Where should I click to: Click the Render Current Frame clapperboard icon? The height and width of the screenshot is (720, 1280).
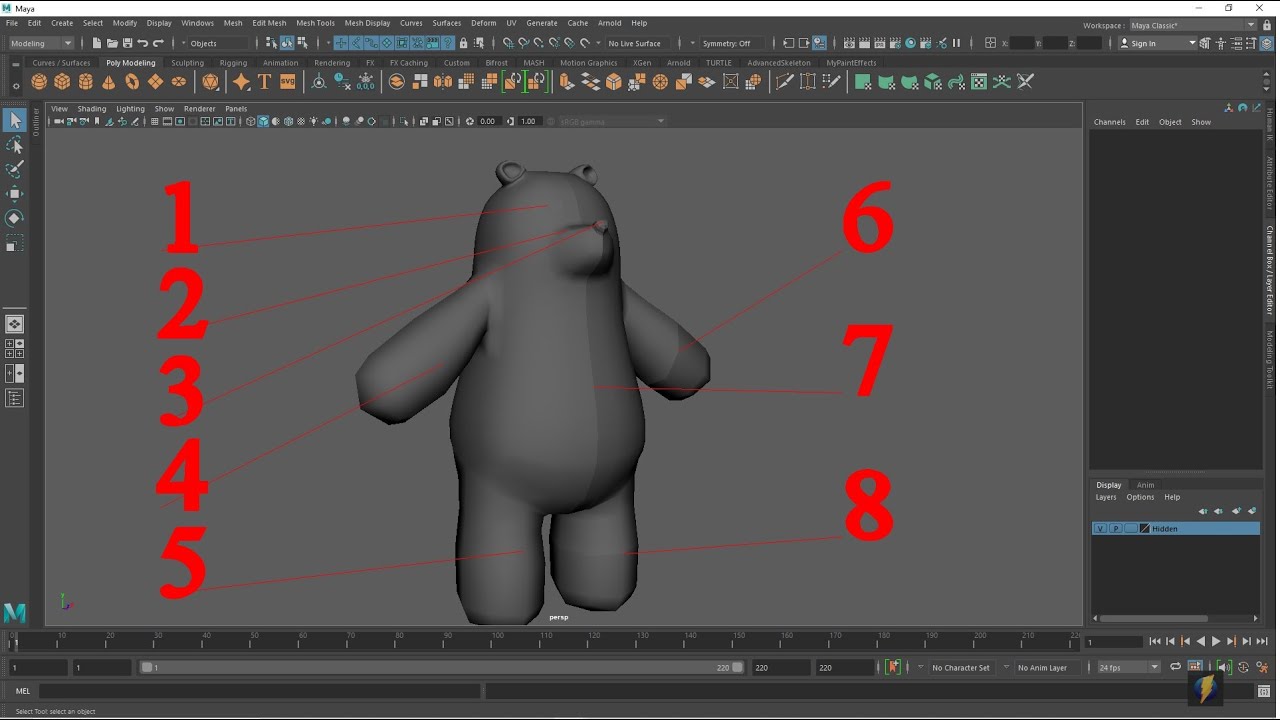click(865, 43)
